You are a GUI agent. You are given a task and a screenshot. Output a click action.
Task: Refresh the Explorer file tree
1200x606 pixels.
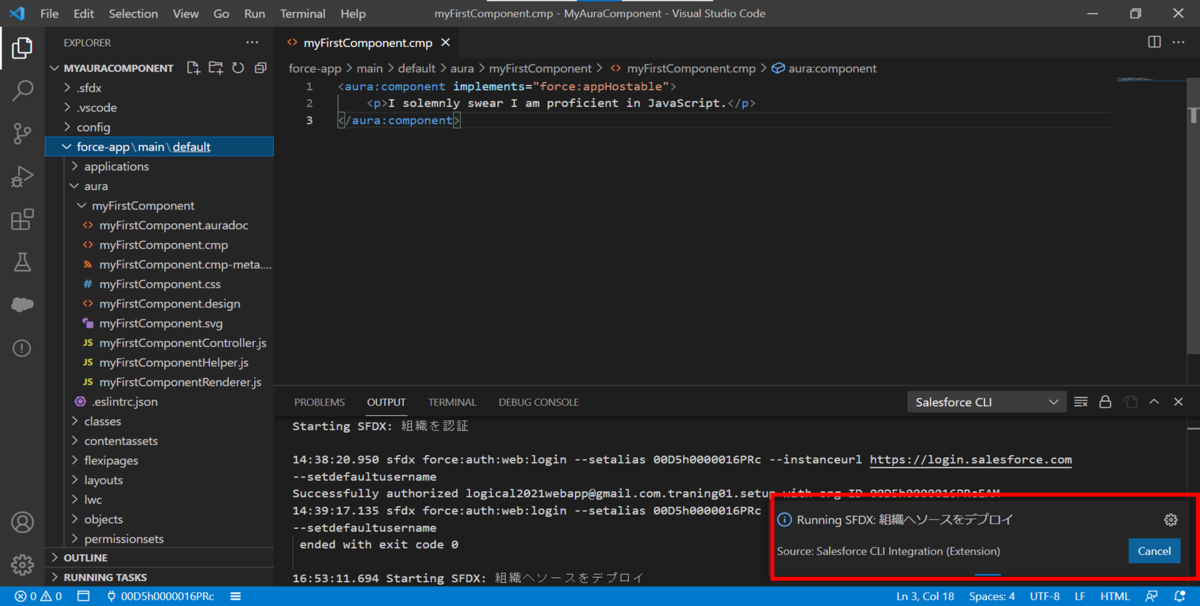point(238,68)
